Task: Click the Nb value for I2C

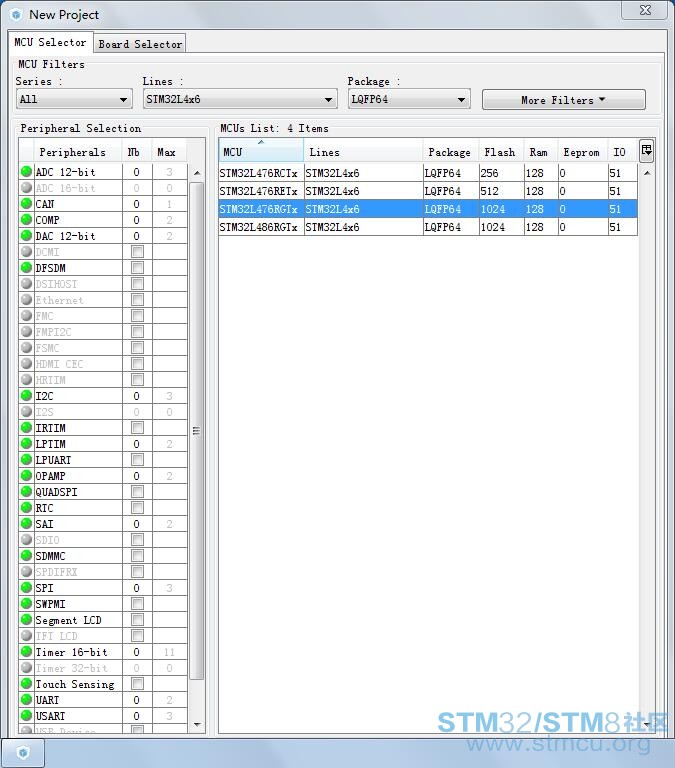Action: (x=137, y=396)
